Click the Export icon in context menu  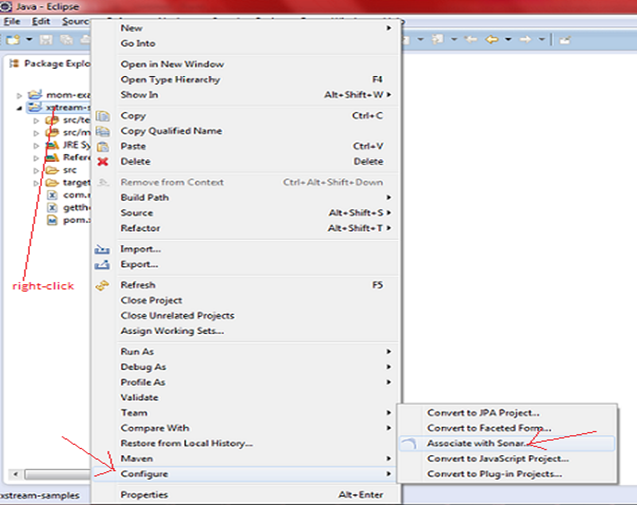(102, 264)
